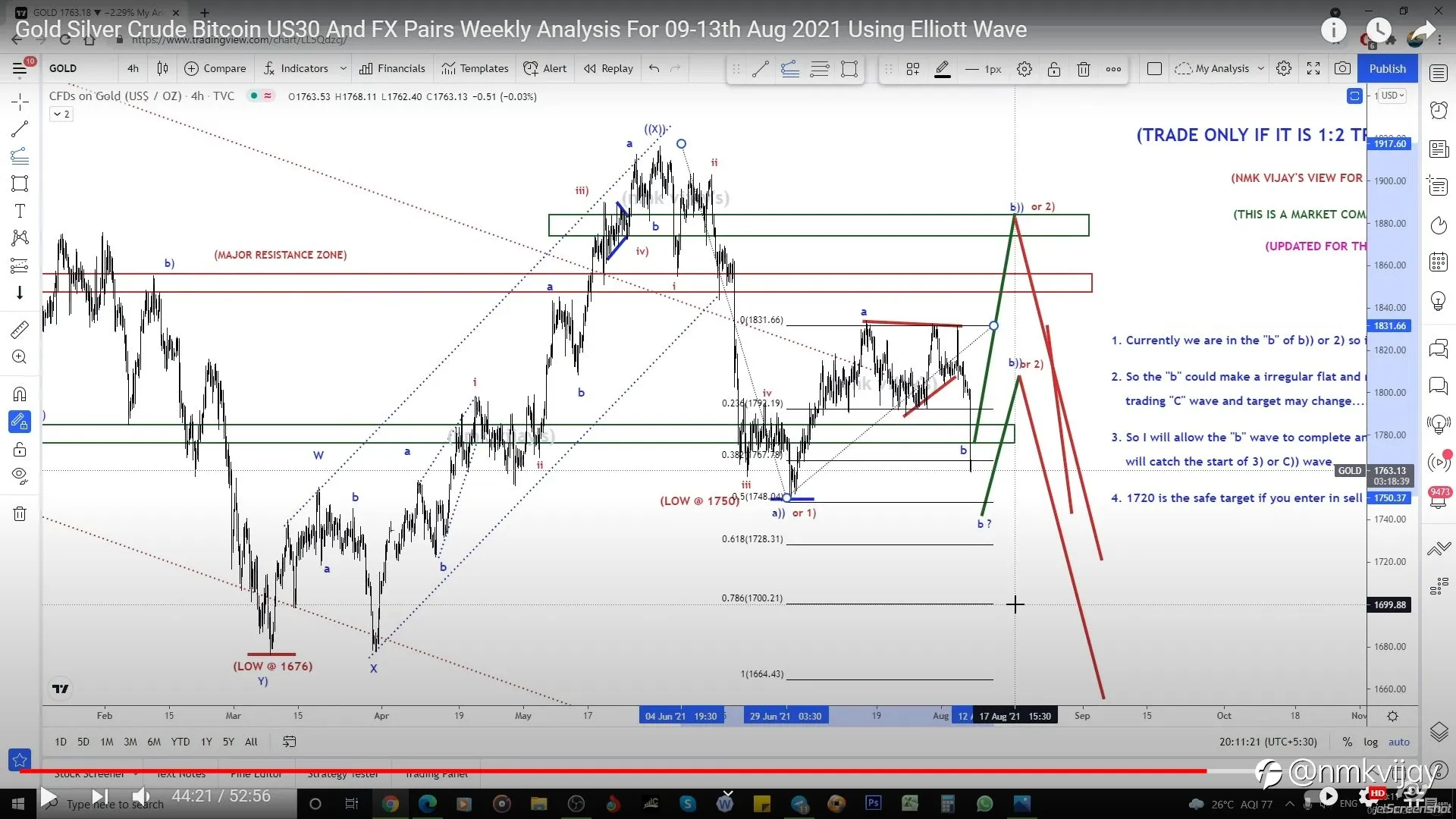The image size is (1456, 819).
Task: Collapse the indicator legend showing 2
Action: tap(61, 114)
